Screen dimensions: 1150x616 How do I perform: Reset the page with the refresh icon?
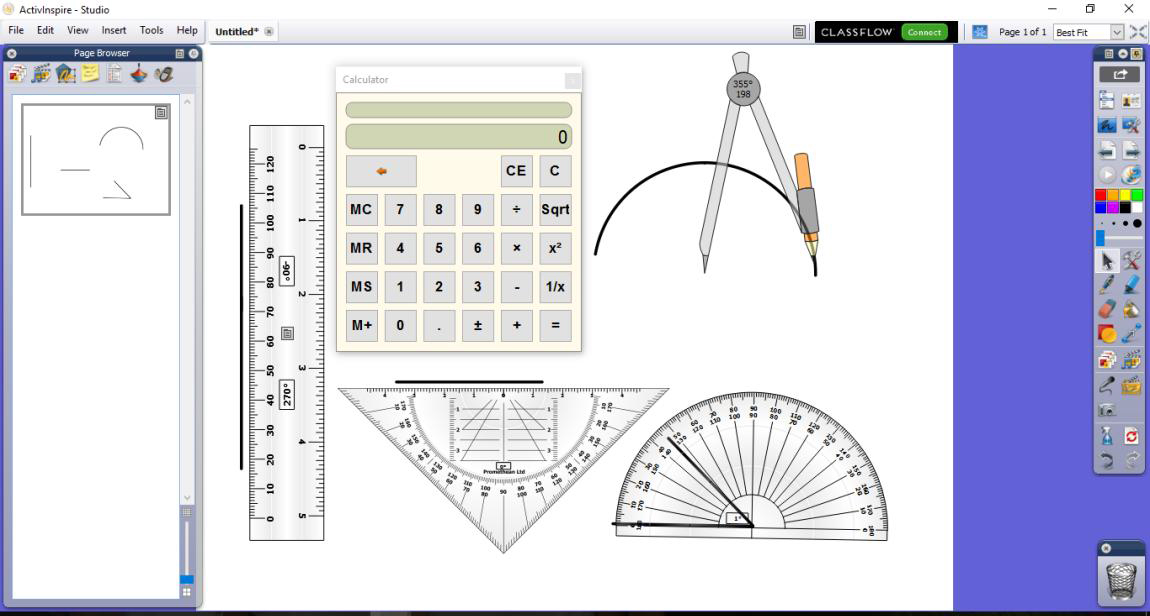tap(1132, 435)
